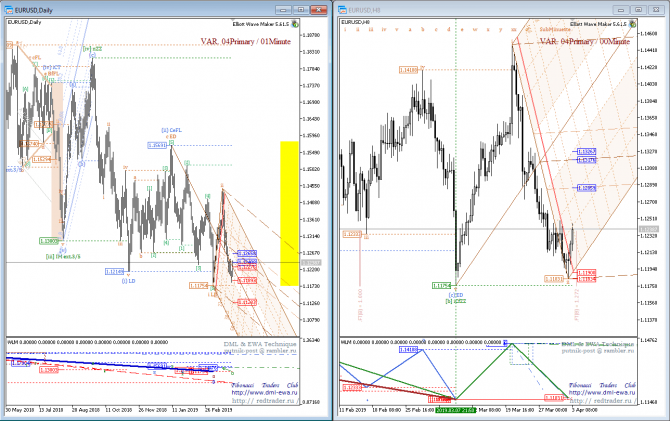Viewport: 670px width, 421px height.
Task: Click the '[iv] nZZ' wave label in Daily chart
Action: point(93,49)
